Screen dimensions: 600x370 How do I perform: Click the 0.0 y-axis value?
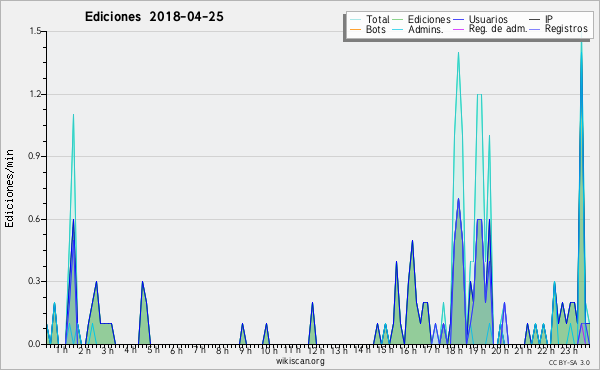tap(35, 344)
